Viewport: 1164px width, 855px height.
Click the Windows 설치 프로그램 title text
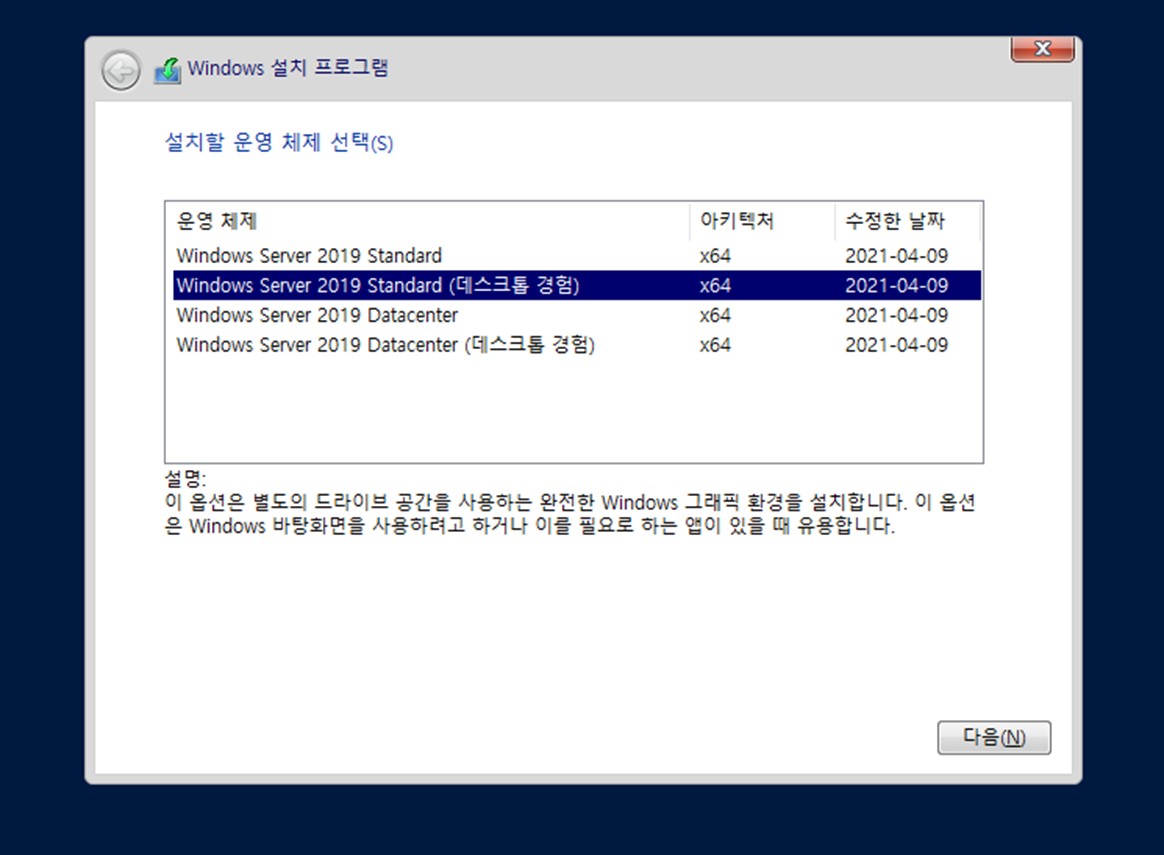pyautogui.click(x=287, y=68)
